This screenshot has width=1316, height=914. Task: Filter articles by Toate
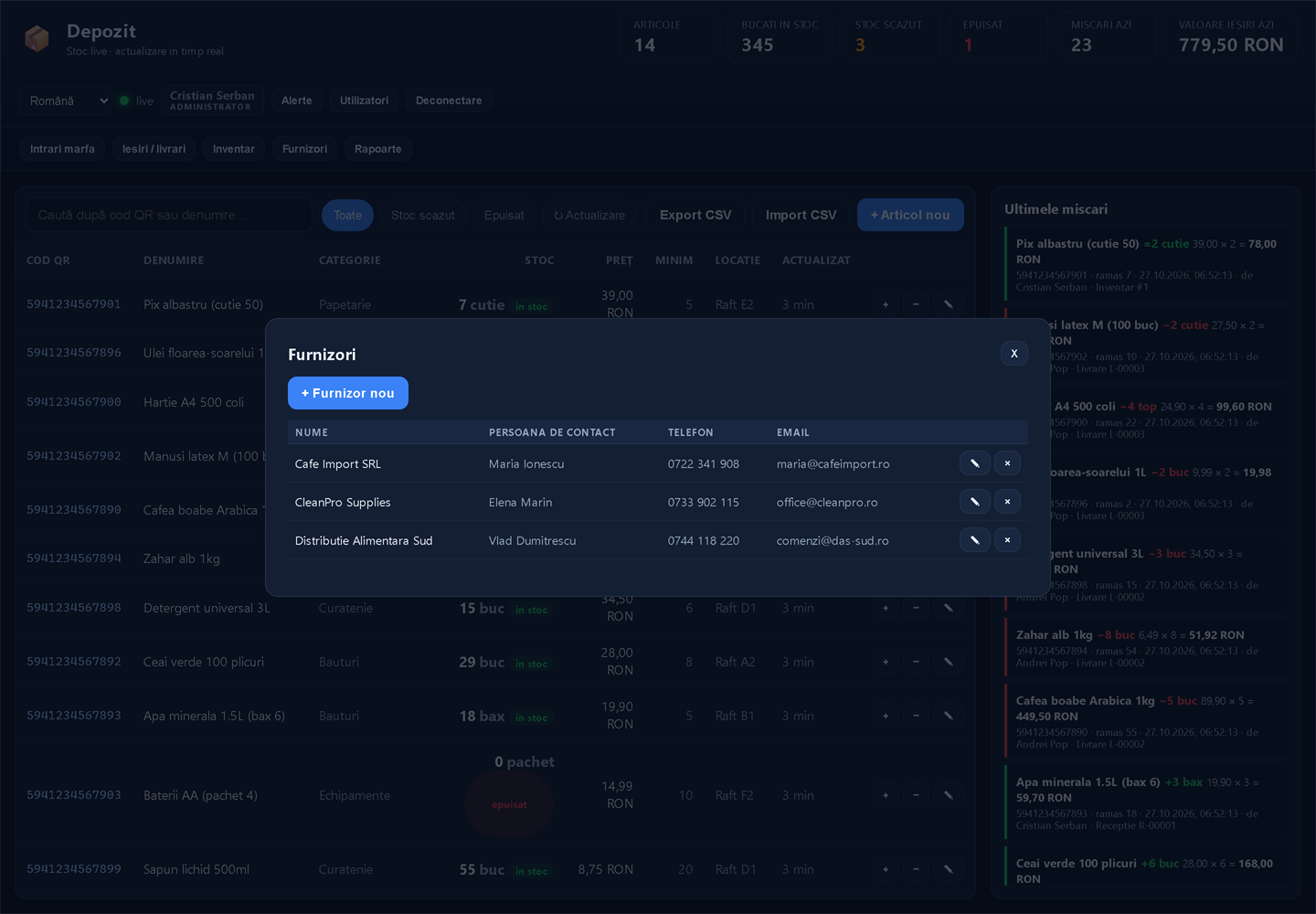click(x=347, y=215)
